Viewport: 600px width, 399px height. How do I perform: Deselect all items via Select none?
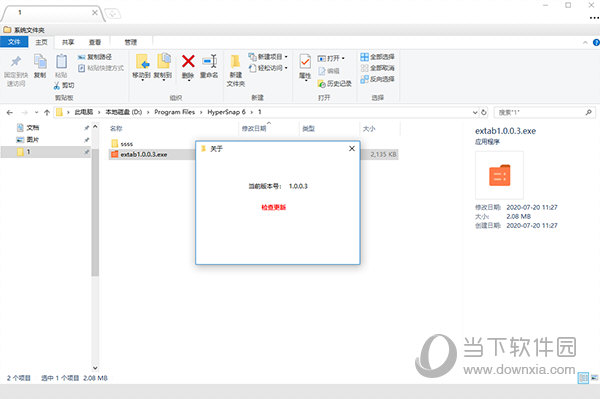377,68
